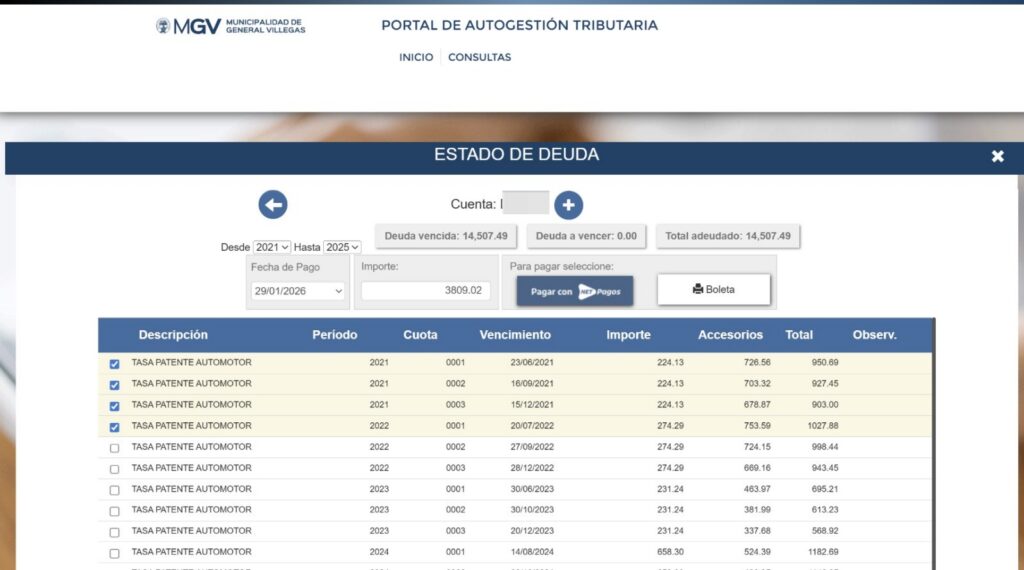Open the Desde year dropdown
The height and width of the screenshot is (570, 1024).
point(271,247)
